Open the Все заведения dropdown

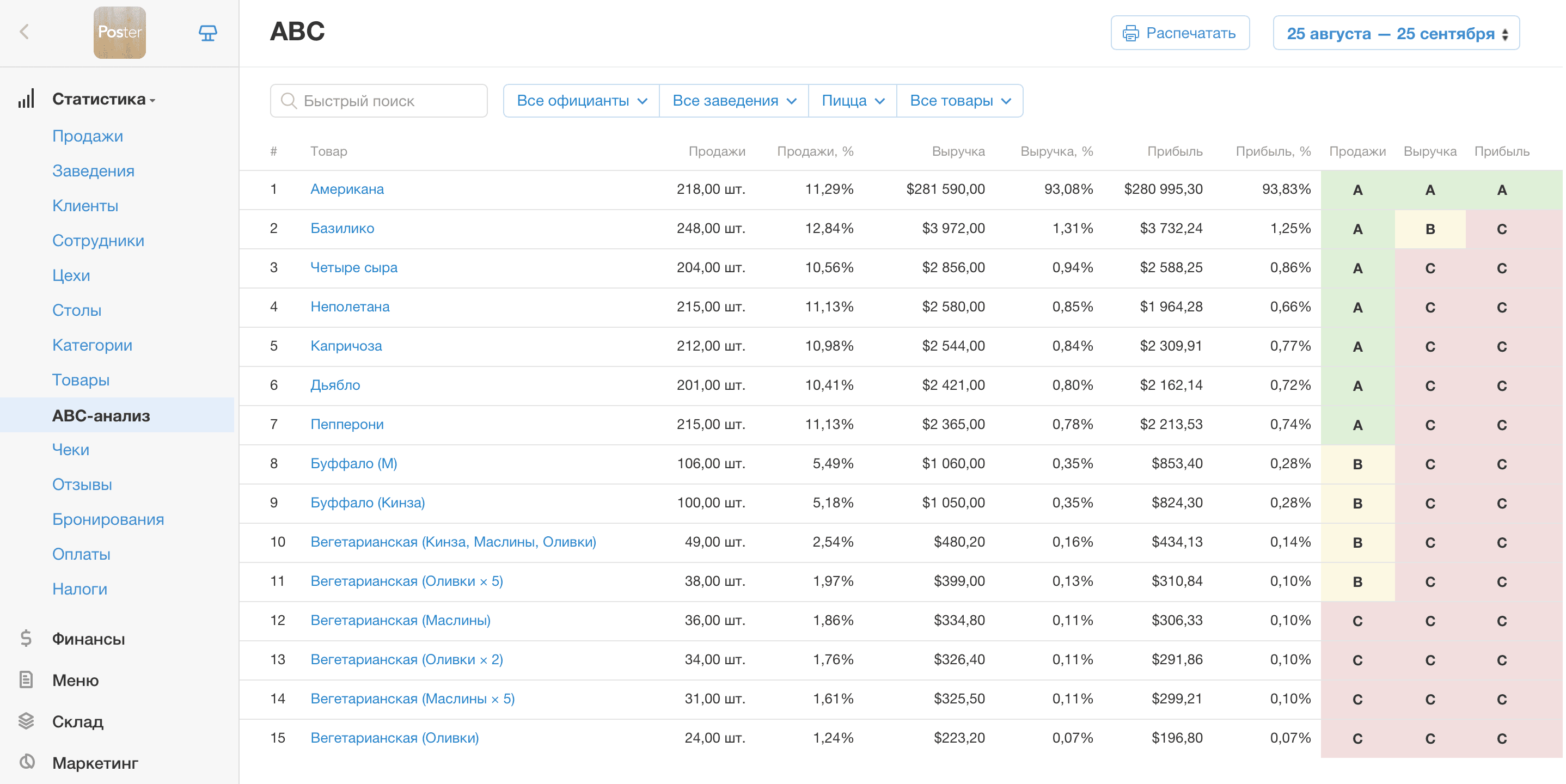(x=734, y=101)
